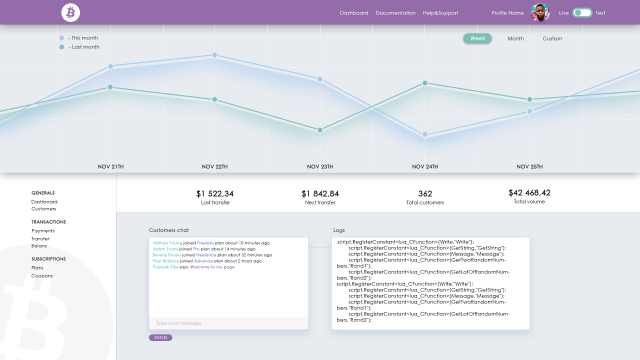Select the Week chart range
The height and width of the screenshot is (360, 640).
(477, 38)
